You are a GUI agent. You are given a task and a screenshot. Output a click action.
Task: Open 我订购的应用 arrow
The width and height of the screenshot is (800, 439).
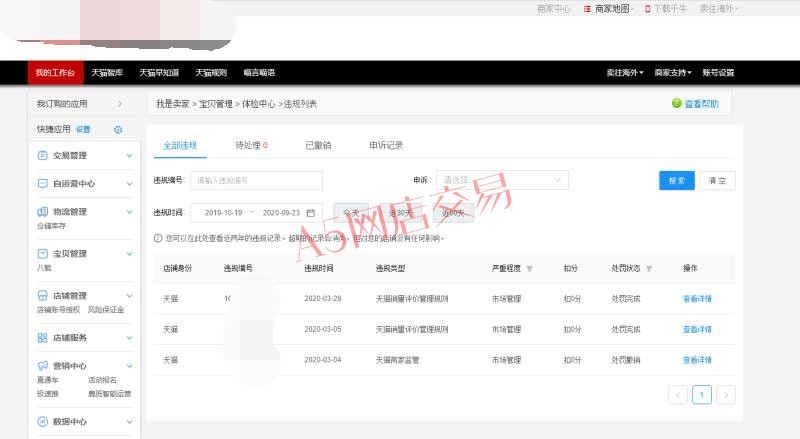pos(120,104)
